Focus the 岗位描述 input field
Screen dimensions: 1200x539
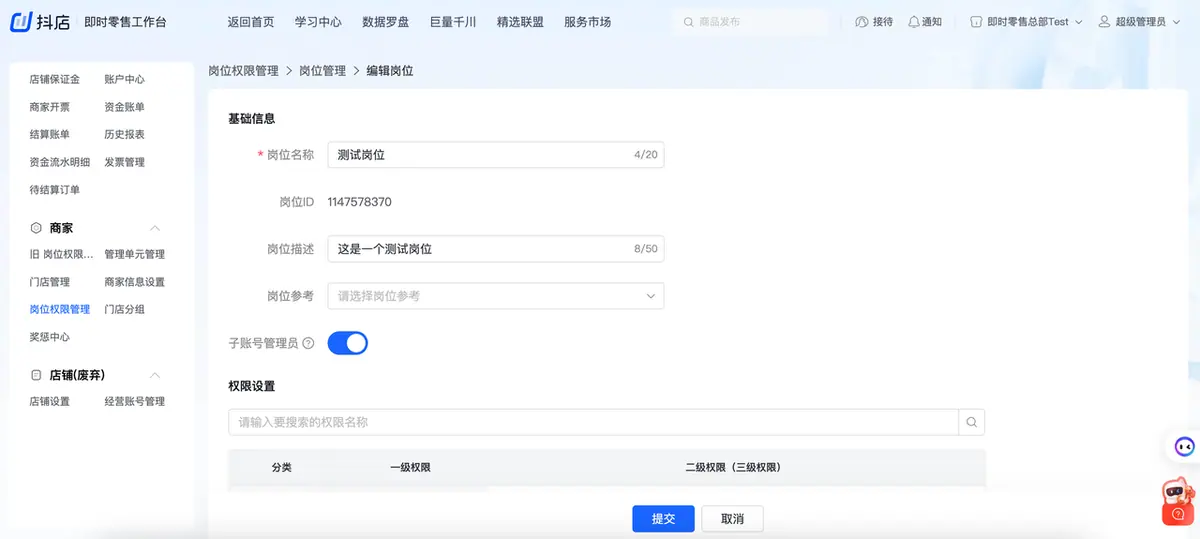[496, 249]
